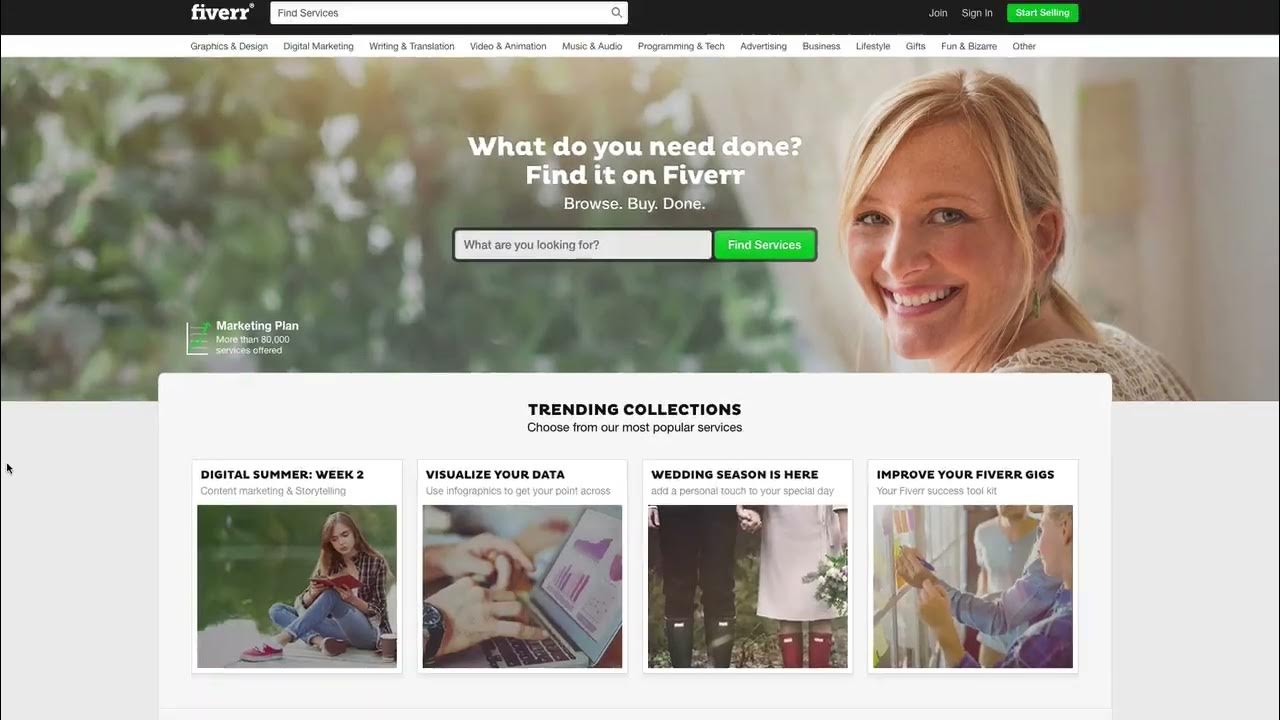
Task: Open the Graphics & Design category
Action: tap(229, 46)
